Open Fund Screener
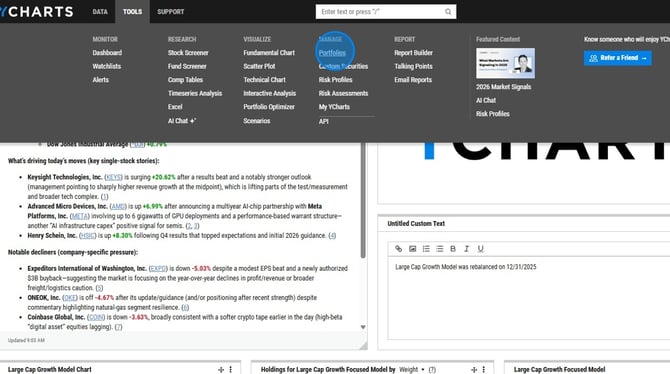670x374 pixels. pyautogui.click(x=187, y=66)
